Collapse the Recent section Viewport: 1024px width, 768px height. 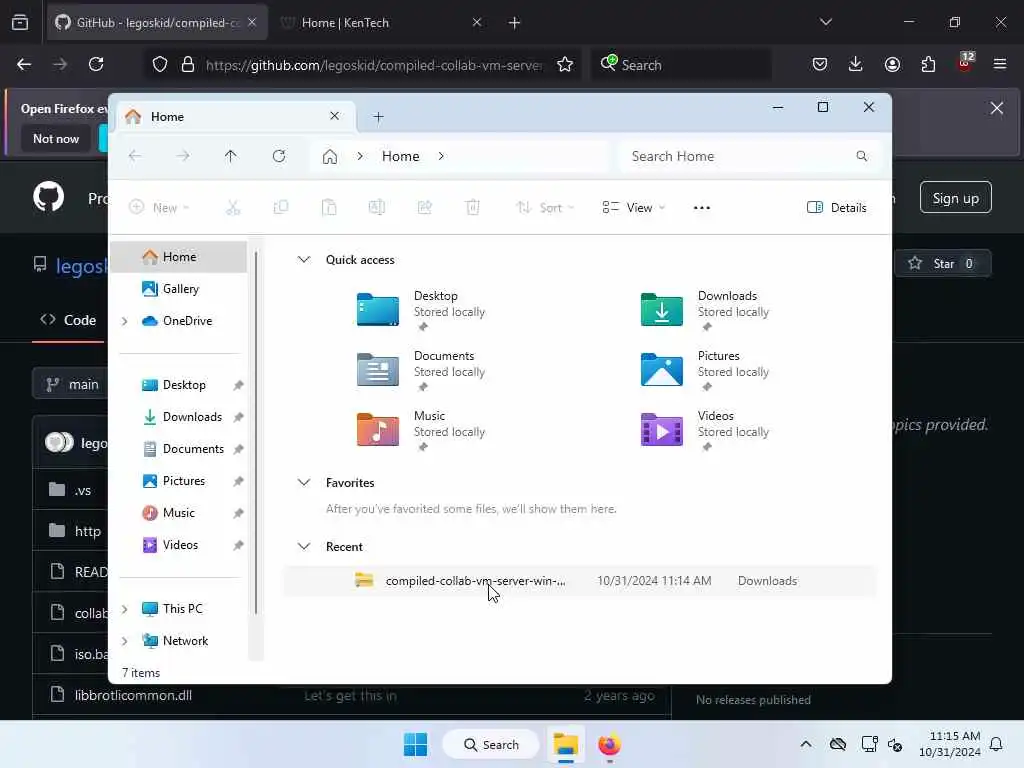[x=304, y=547]
